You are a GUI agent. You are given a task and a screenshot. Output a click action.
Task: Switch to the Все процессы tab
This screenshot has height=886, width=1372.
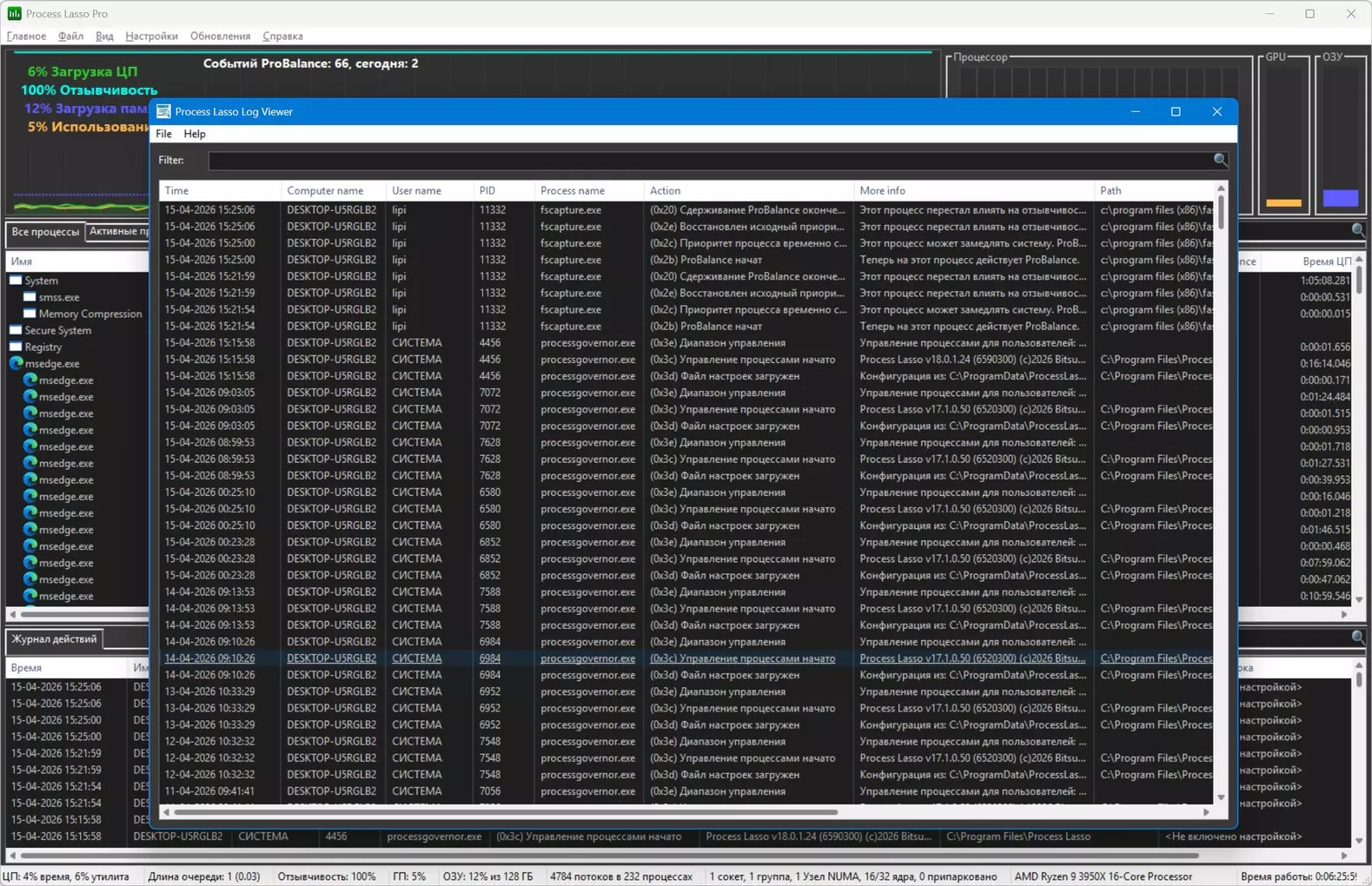tap(45, 232)
